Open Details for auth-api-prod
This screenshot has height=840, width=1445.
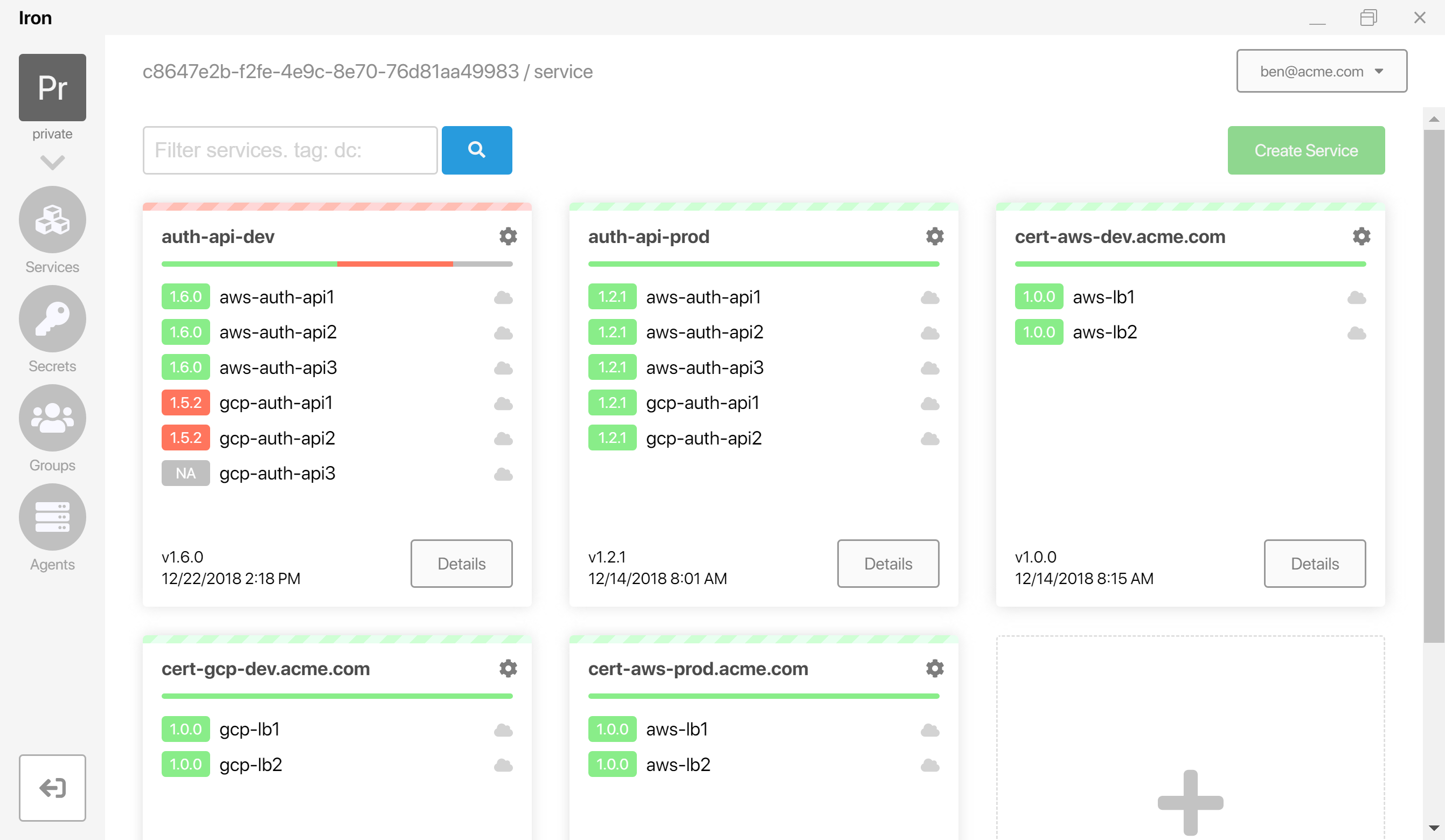[888, 563]
